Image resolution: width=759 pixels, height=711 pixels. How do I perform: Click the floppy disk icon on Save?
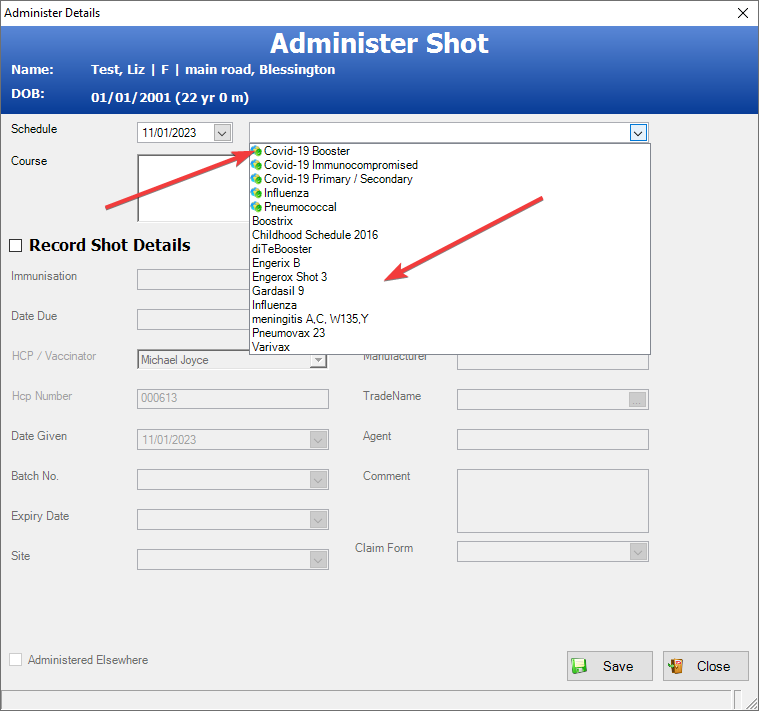click(x=579, y=666)
